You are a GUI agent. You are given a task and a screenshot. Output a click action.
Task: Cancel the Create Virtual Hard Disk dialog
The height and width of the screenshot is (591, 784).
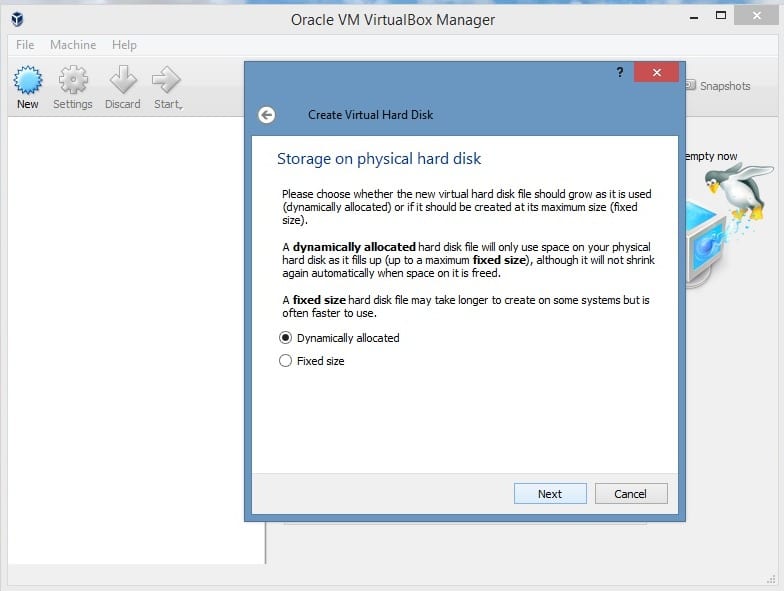click(x=630, y=493)
